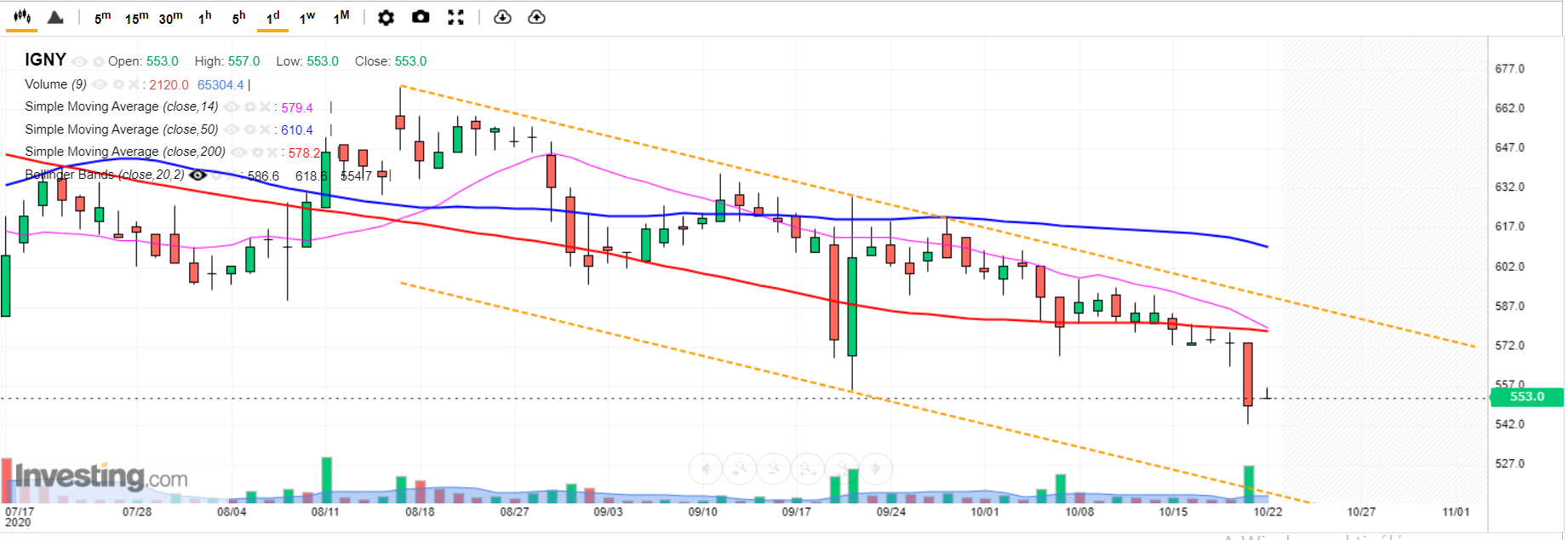Switch to 5 minute timeframe

pos(102,18)
